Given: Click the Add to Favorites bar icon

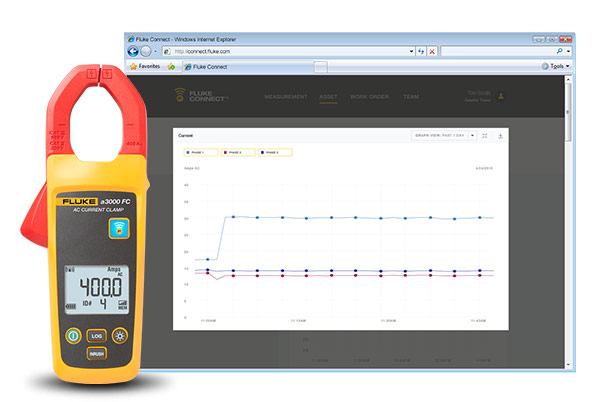Looking at the screenshot, I should tap(171, 67).
